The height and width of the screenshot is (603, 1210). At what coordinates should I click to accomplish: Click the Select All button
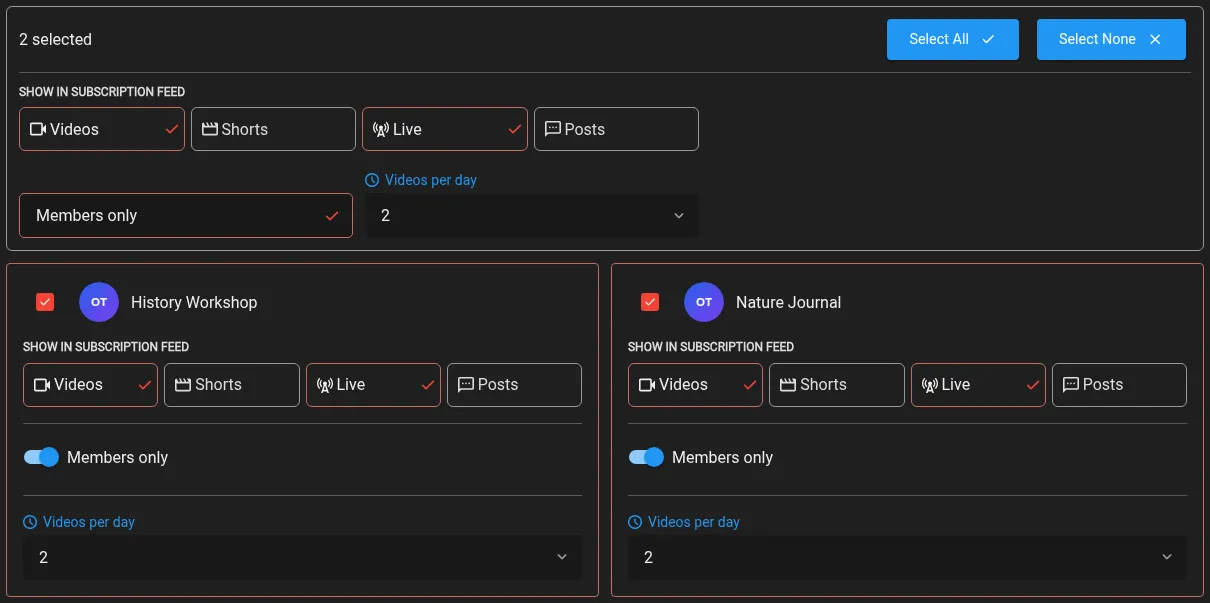pyautogui.click(x=953, y=39)
